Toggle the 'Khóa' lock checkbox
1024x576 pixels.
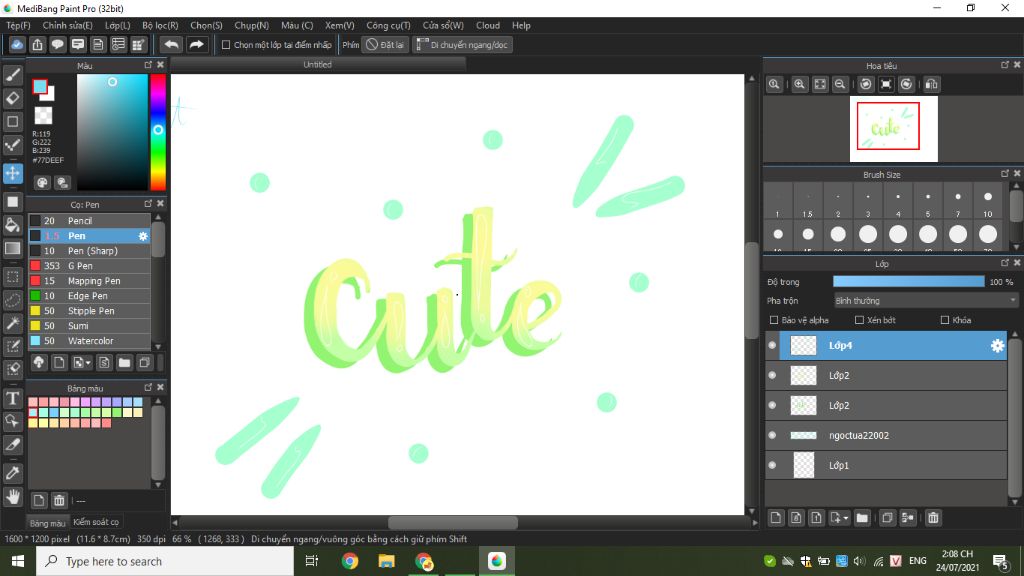click(944, 320)
